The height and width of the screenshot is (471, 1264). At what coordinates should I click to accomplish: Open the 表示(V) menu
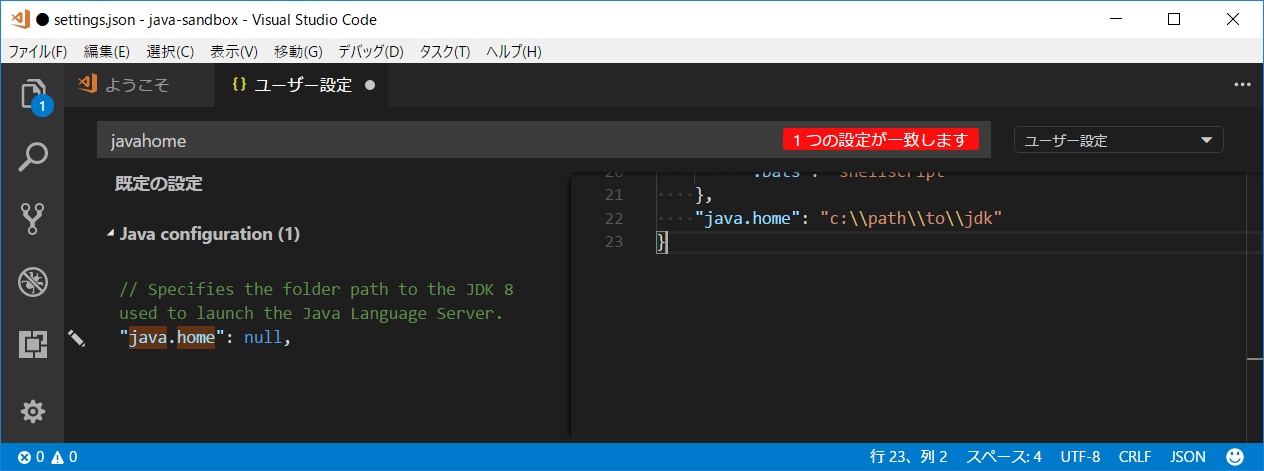[234, 51]
